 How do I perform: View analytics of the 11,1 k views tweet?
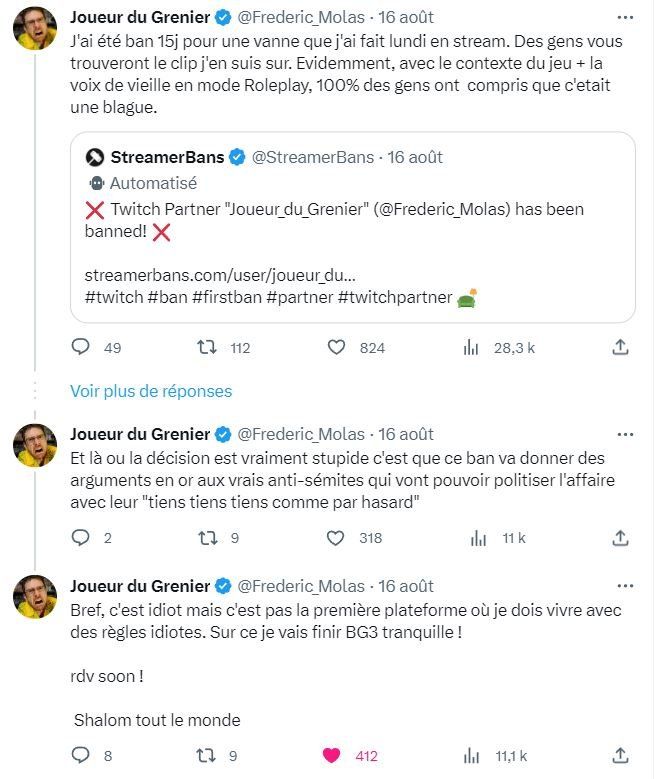pyautogui.click(x=470, y=755)
